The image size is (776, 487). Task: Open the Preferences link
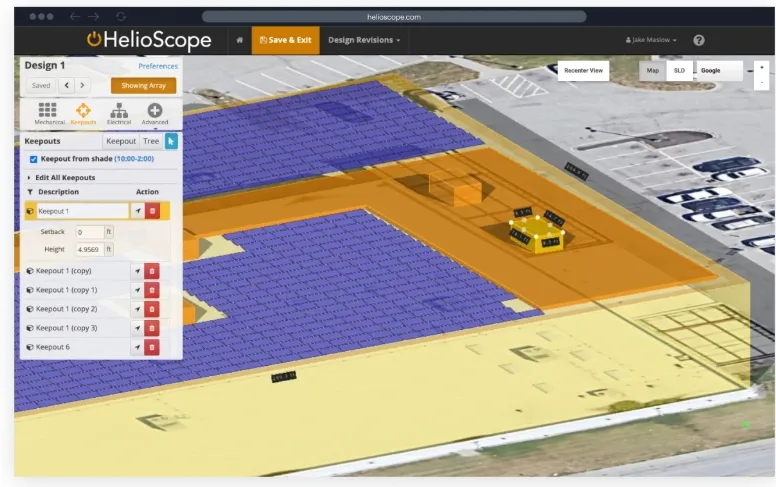coord(158,66)
